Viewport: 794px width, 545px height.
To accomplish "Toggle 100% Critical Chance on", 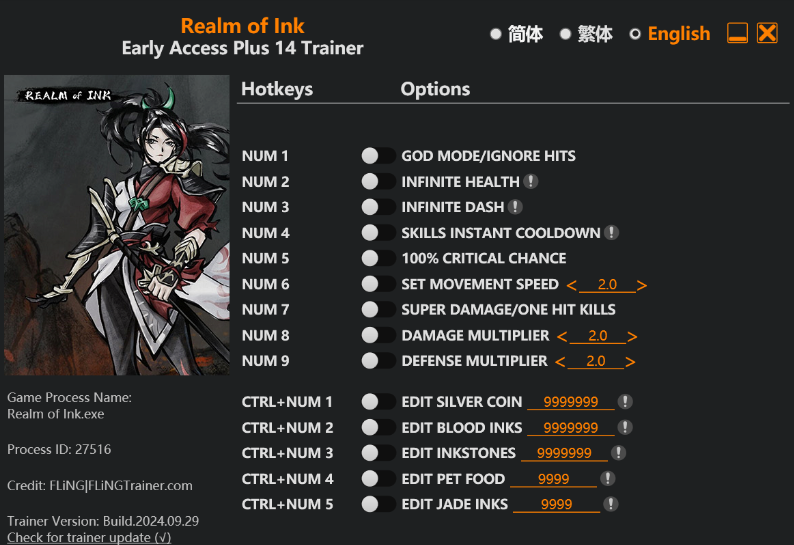I will 378,258.
